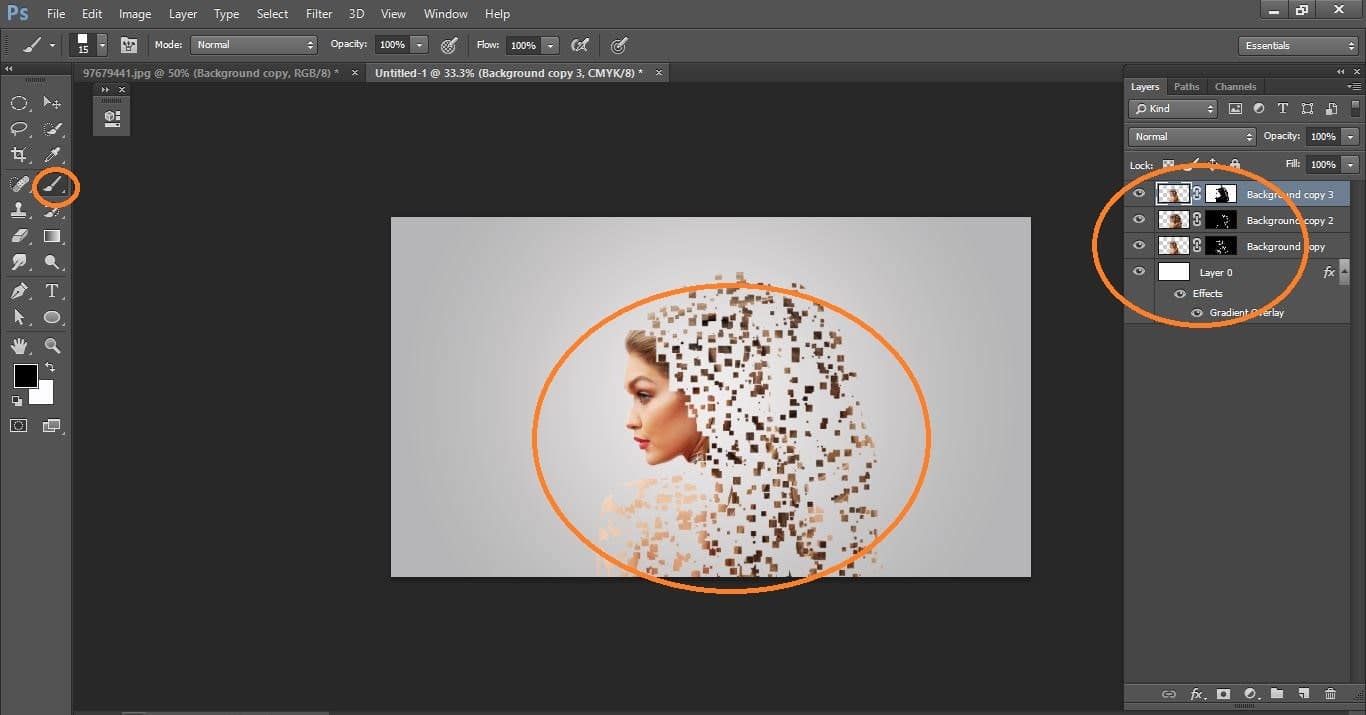Open the brush settings toggle panel in options bar

coord(129,45)
